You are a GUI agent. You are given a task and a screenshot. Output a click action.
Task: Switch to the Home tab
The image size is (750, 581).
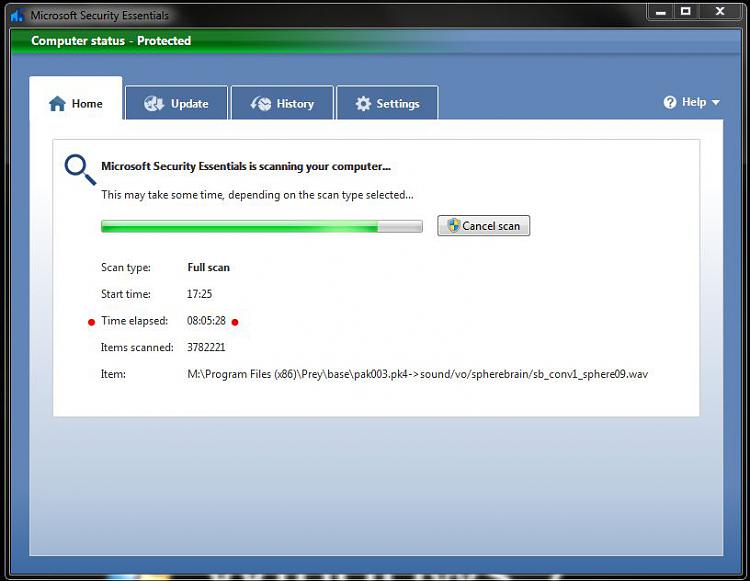[x=76, y=98]
